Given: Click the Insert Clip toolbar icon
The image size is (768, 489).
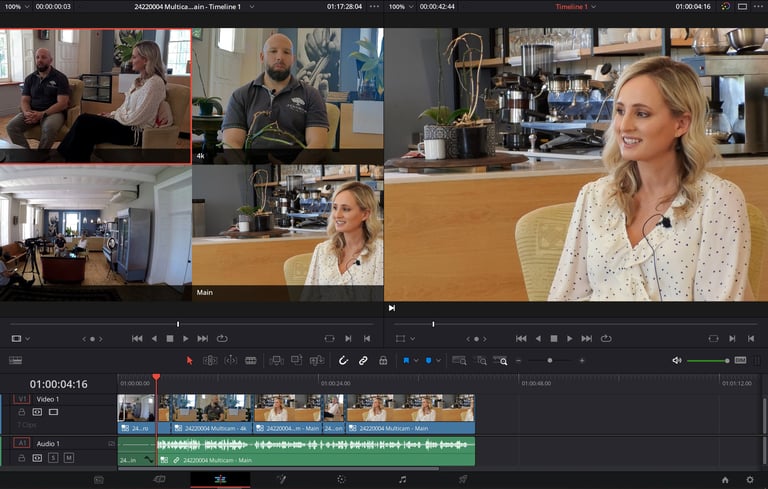Looking at the screenshot, I should tap(276, 361).
